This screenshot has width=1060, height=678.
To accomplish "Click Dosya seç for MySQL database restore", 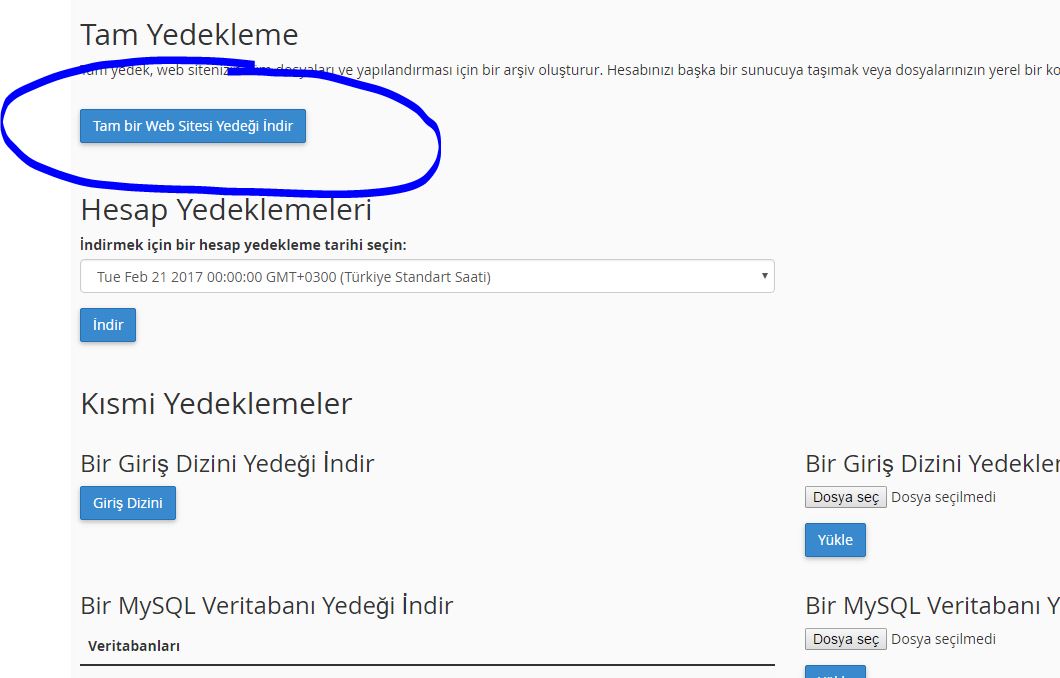I will pyautogui.click(x=845, y=639).
